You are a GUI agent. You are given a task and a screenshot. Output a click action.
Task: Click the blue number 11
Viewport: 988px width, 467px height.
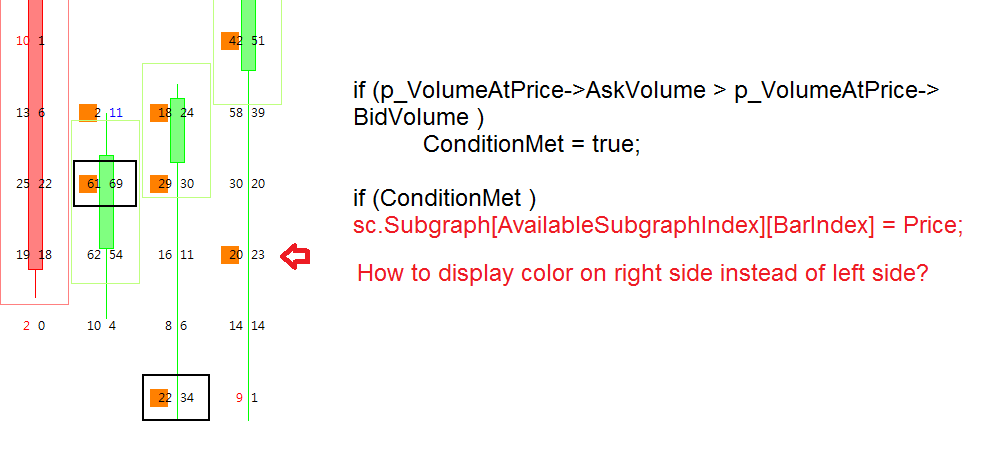pos(116,113)
